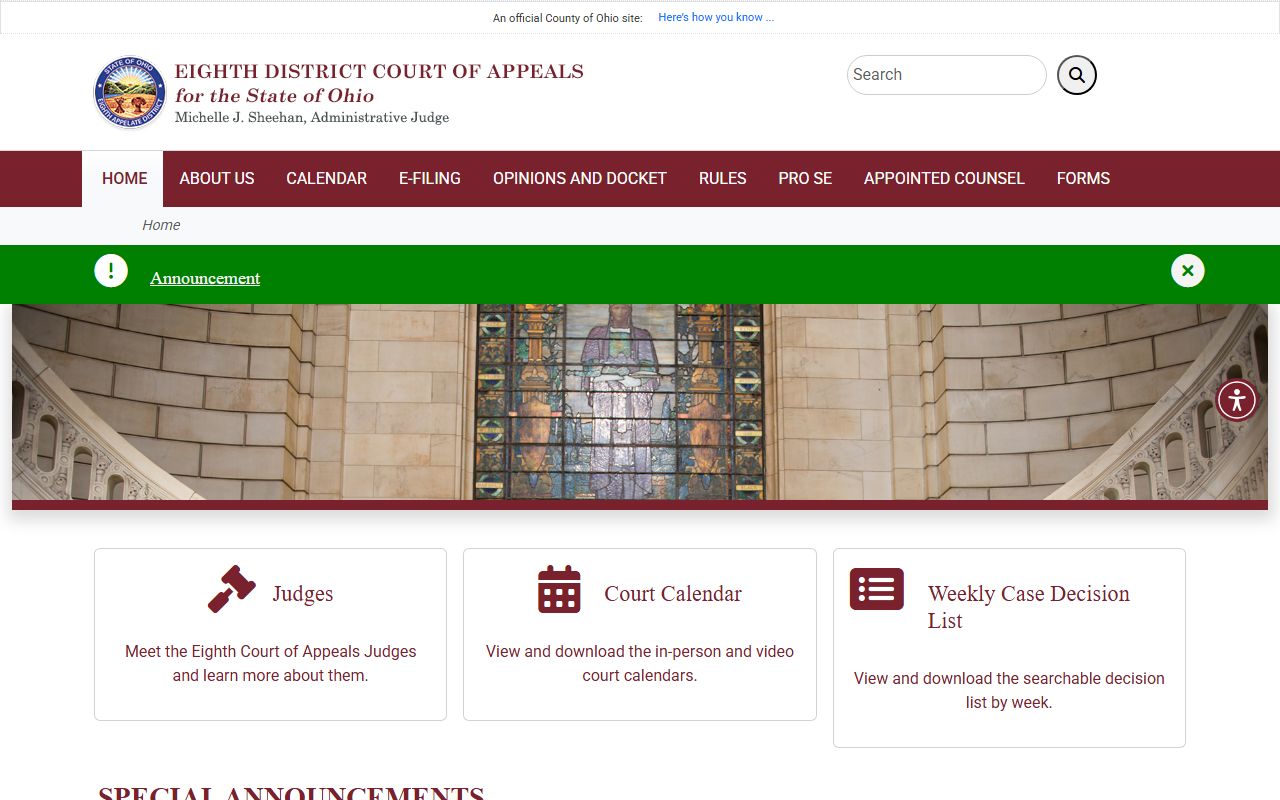Open the RULES menu item

(x=723, y=179)
